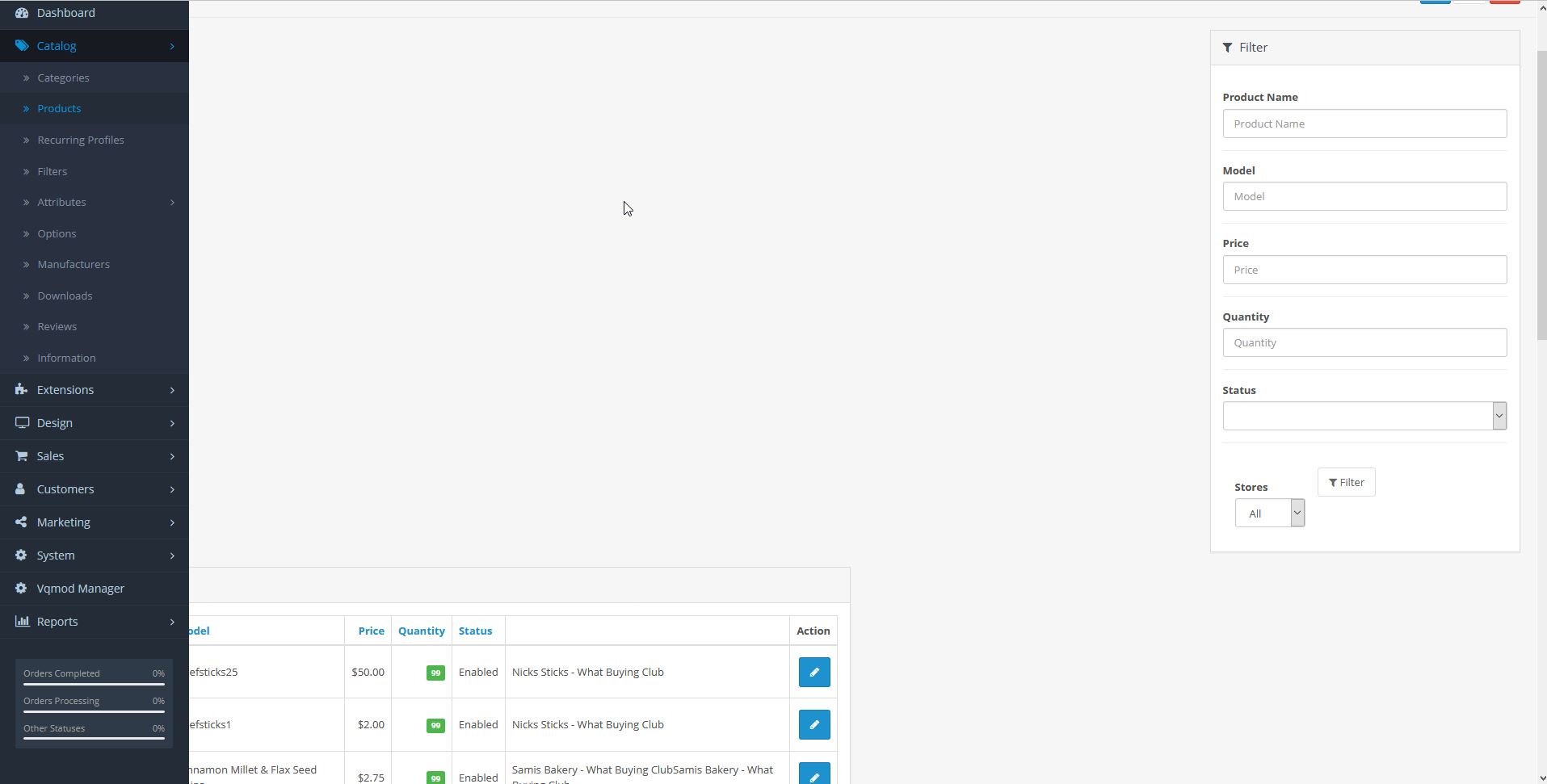Expand the Catalog menu chevron
This screenshot has width=1547, height=784.
tap(172, 46)
